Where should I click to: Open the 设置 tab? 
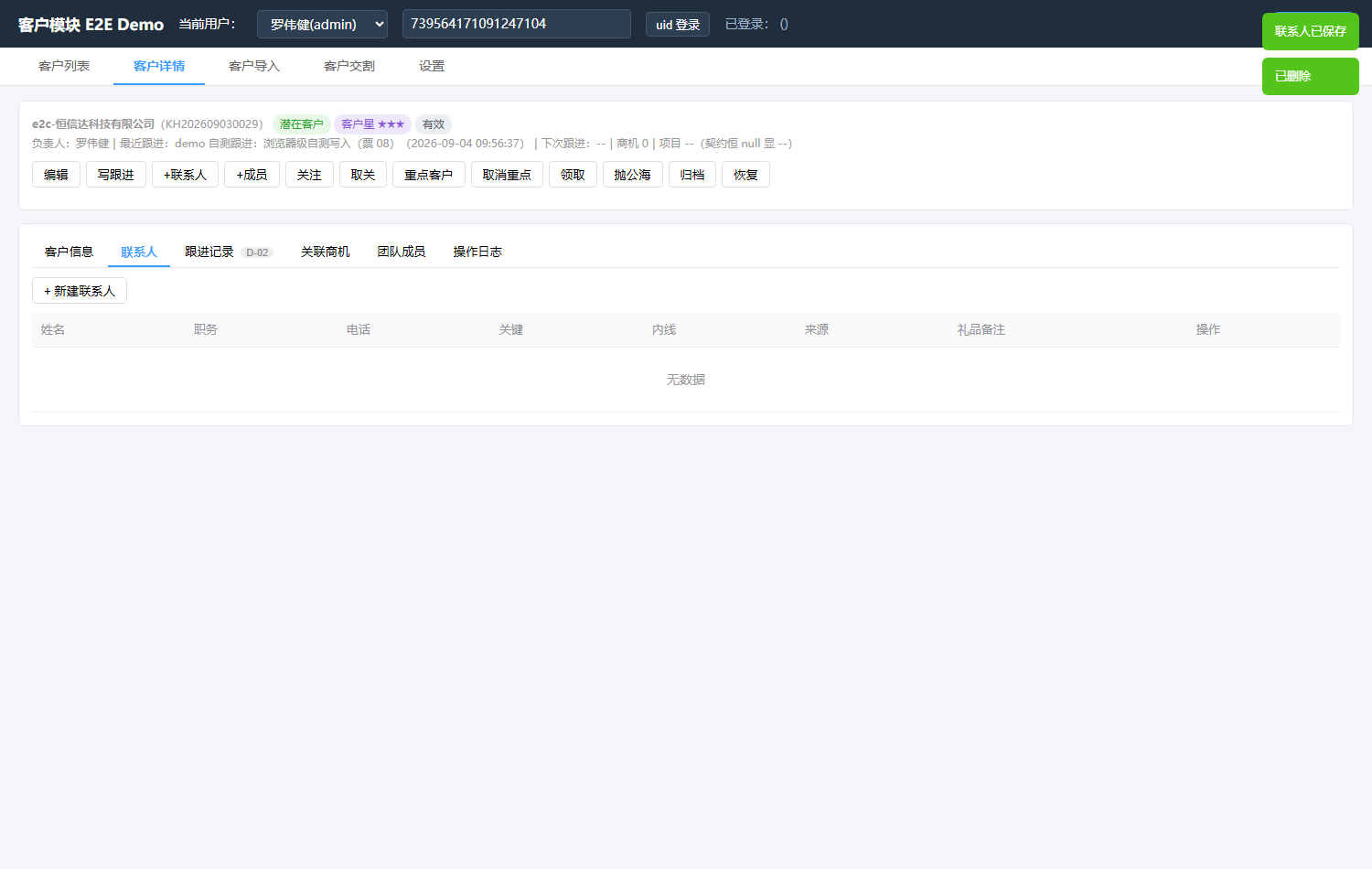tap(432, 66)
